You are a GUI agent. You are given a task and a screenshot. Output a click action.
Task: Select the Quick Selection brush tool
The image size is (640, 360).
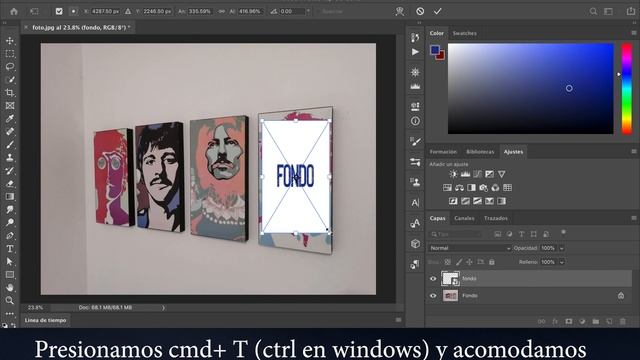[10, 80]
